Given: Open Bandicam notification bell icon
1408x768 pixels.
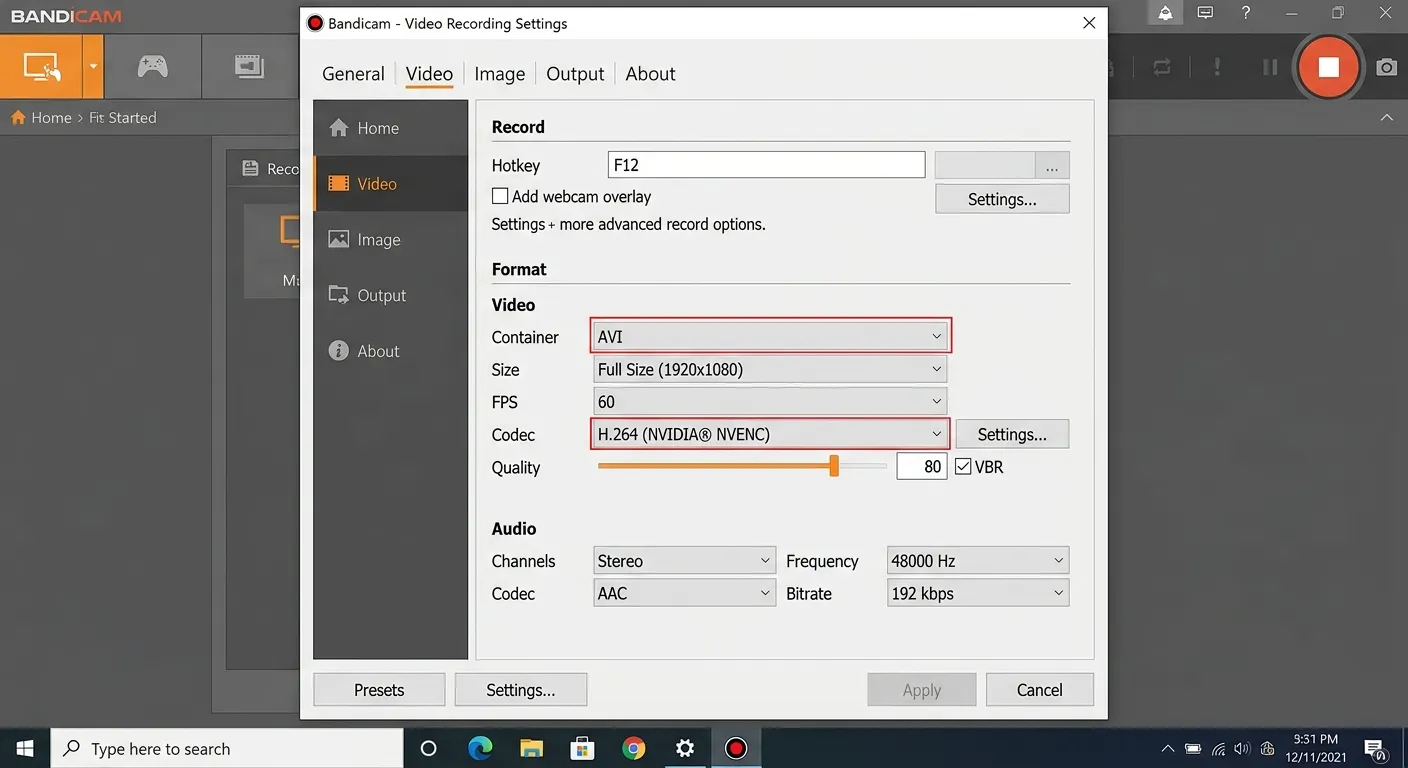Looking at the screenshot, I should (x=1165, y=13).
